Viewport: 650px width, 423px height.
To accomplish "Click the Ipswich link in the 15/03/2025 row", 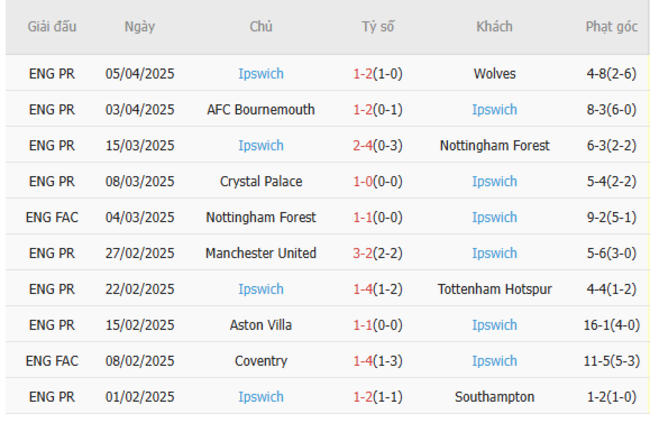I will [261, 145].
